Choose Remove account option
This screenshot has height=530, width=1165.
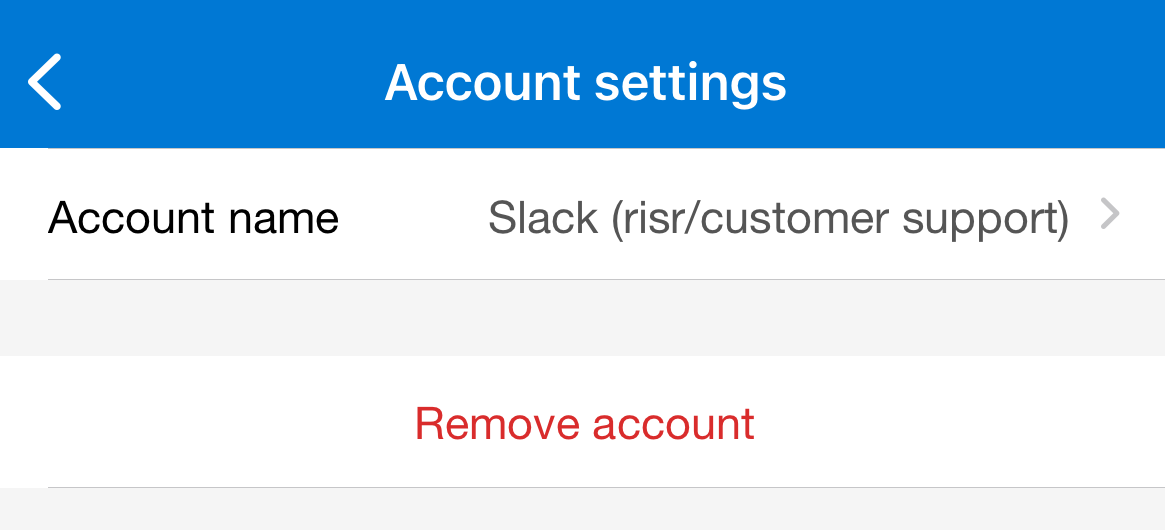[x=584, y=423]
